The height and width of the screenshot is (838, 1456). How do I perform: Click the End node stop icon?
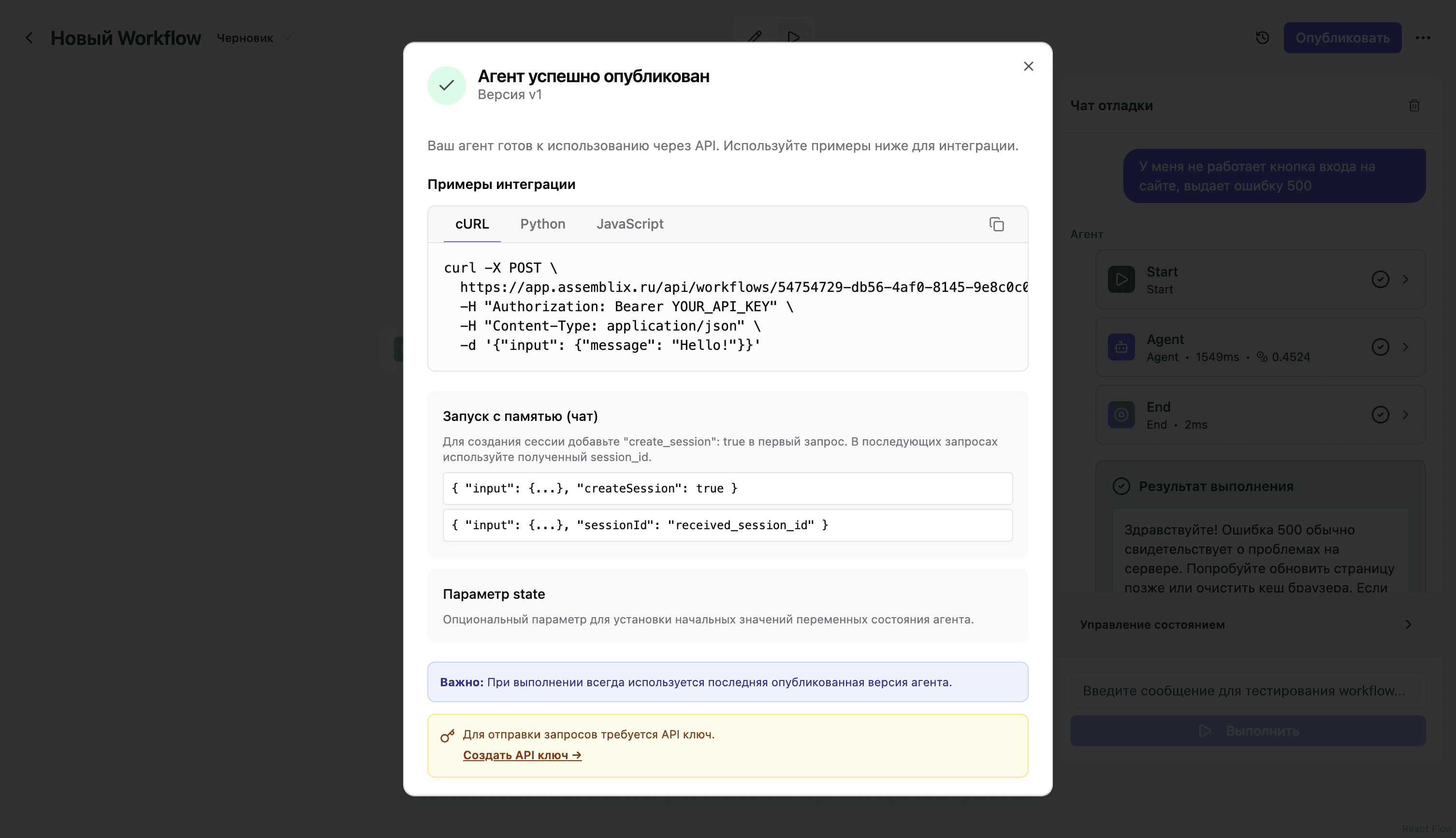(x=1121, y=414)
